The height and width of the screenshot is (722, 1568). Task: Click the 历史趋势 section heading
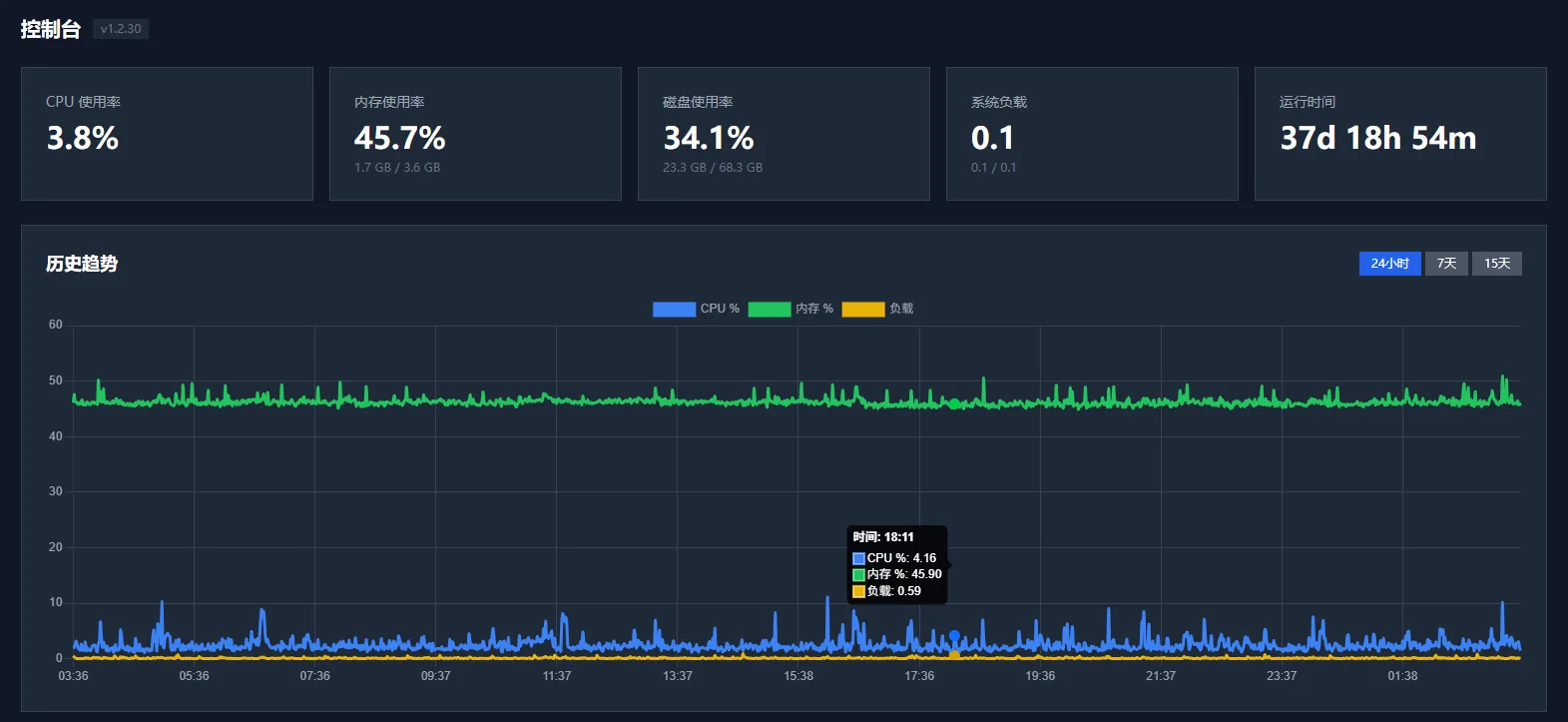[x=82, y=264]
